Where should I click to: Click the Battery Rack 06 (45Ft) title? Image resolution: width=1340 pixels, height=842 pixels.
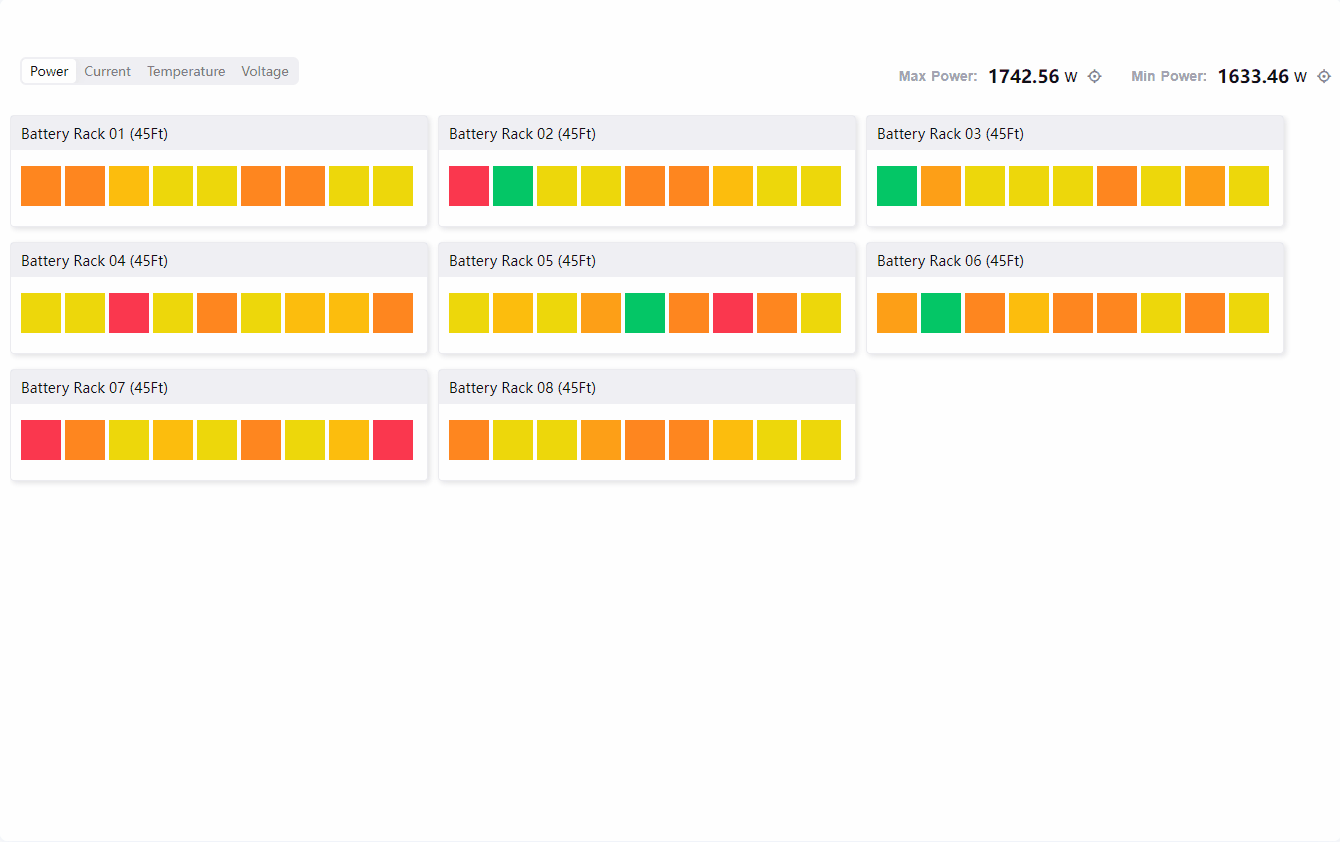(x=950, y=261)
